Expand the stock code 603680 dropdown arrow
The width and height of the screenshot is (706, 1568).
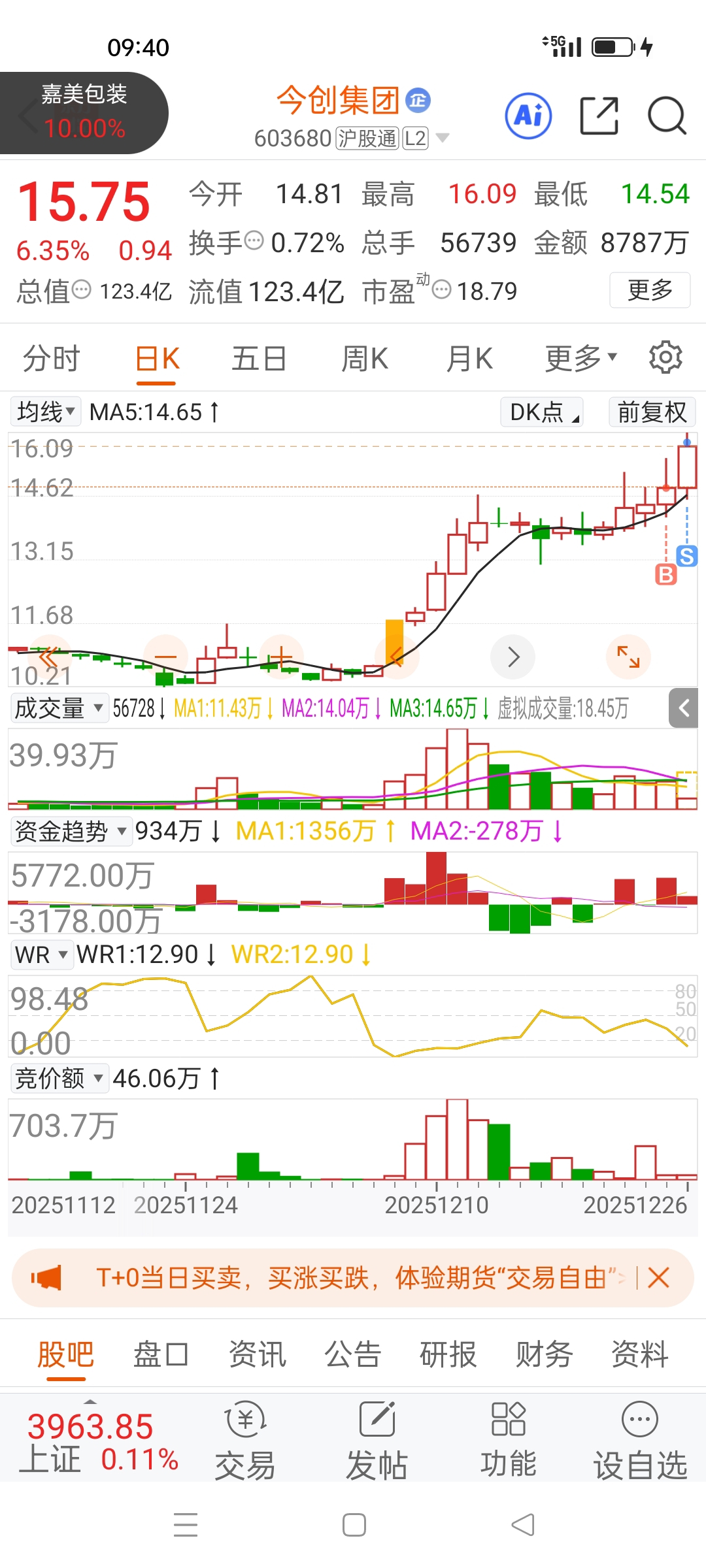(443, 138)
